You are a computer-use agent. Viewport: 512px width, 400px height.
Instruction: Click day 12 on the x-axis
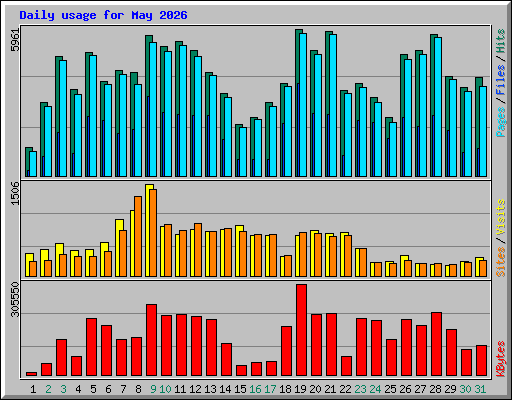(x=195, y=389)
